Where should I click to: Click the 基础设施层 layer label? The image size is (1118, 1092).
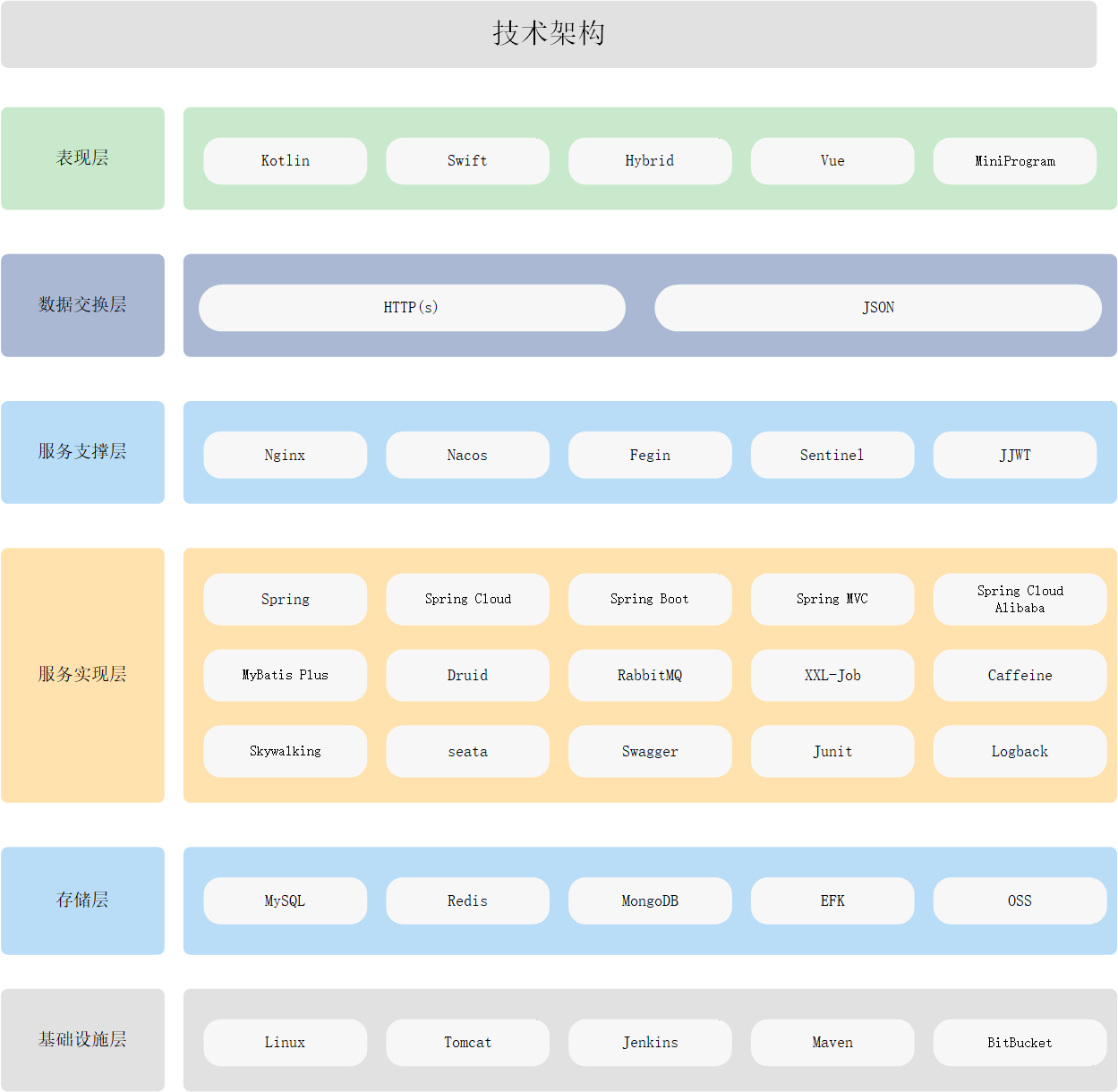[82, 1040]
